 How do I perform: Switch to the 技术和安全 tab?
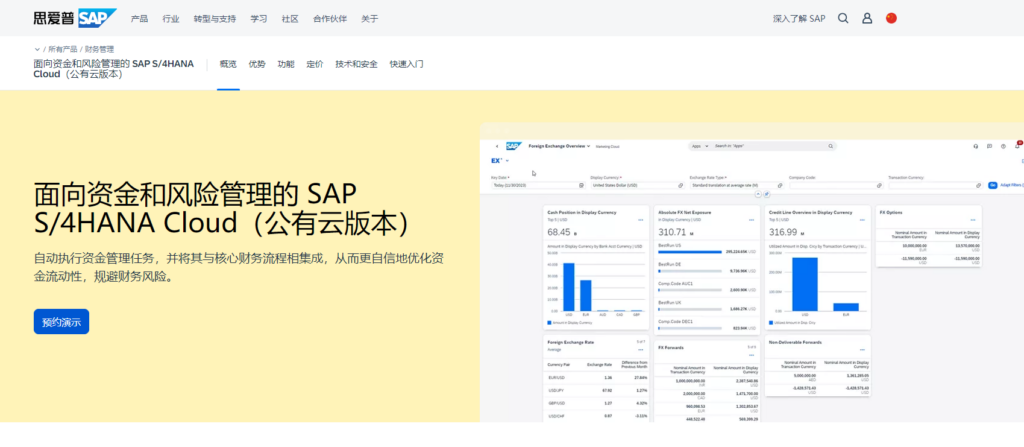pos(357,64)
